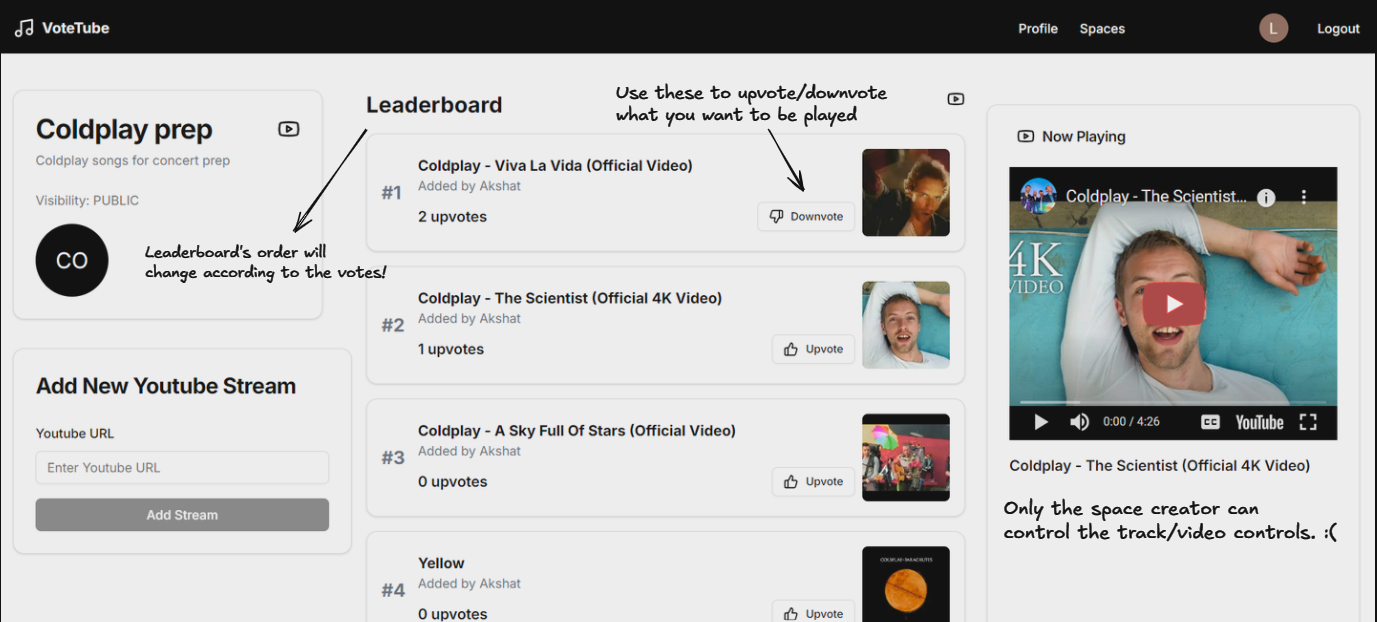Image resolution: width=1377 pixels, height=622 pixels.
Task: Submit with the Add Stream button
Action: (x=182, y=515)
